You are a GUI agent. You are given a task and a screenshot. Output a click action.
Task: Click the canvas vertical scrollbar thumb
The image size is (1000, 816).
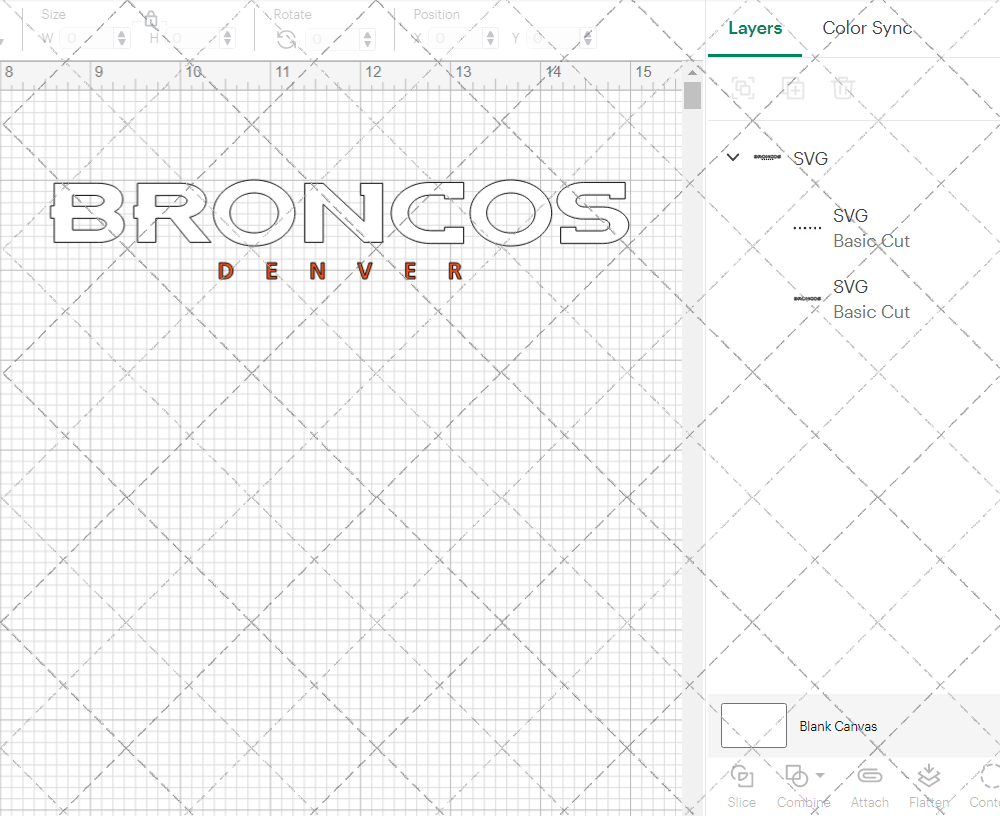(x=692, y=96)
